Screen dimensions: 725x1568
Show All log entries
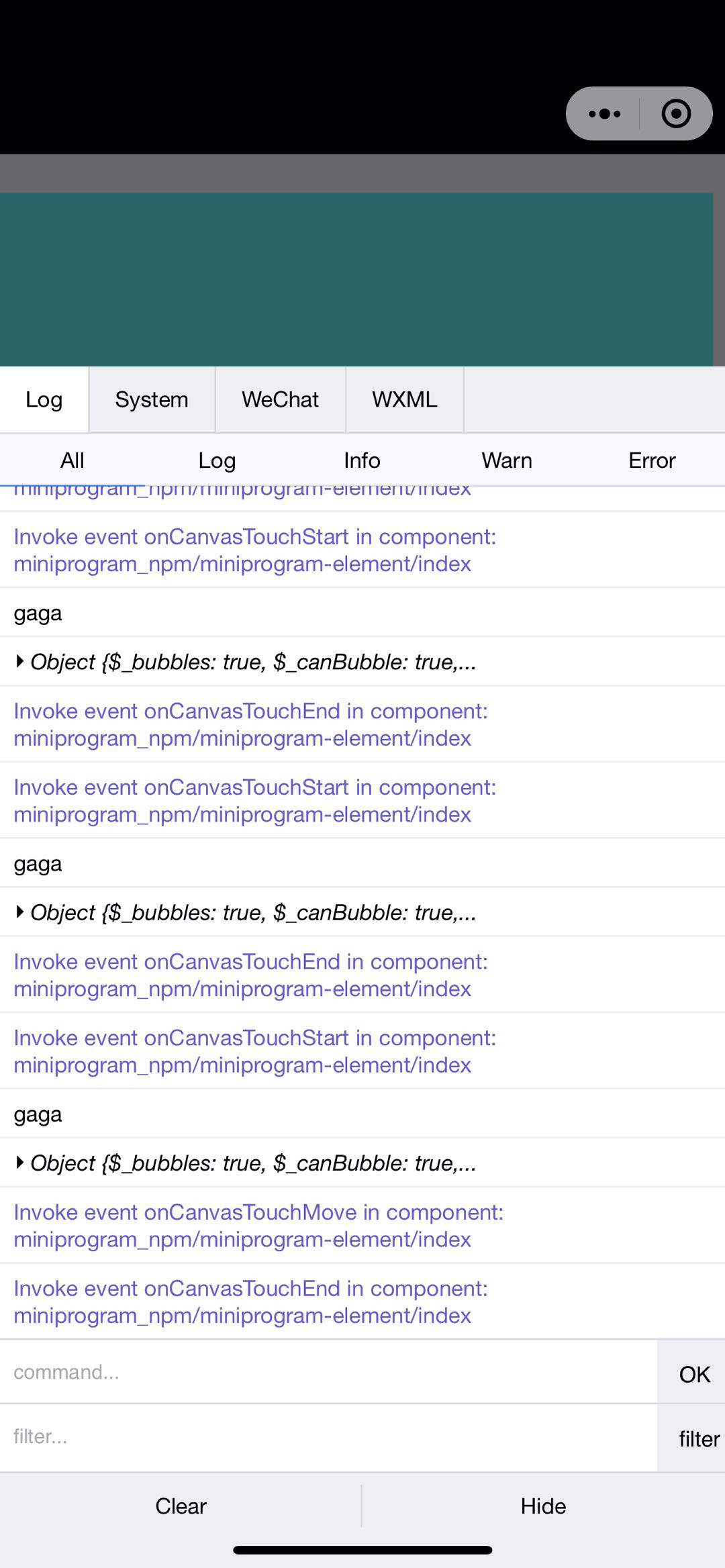pyautogui.click(x=71, y=460)
